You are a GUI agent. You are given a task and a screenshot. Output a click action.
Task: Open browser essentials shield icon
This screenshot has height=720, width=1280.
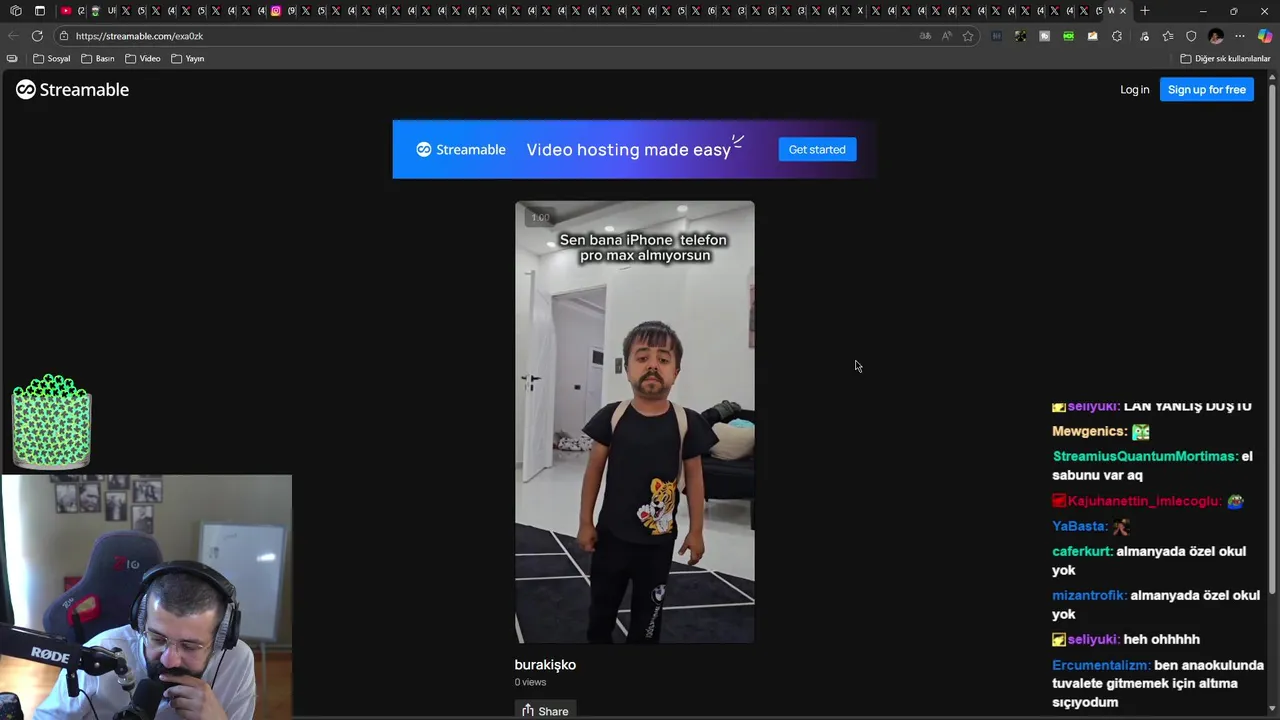click(x=1191, y=36)
